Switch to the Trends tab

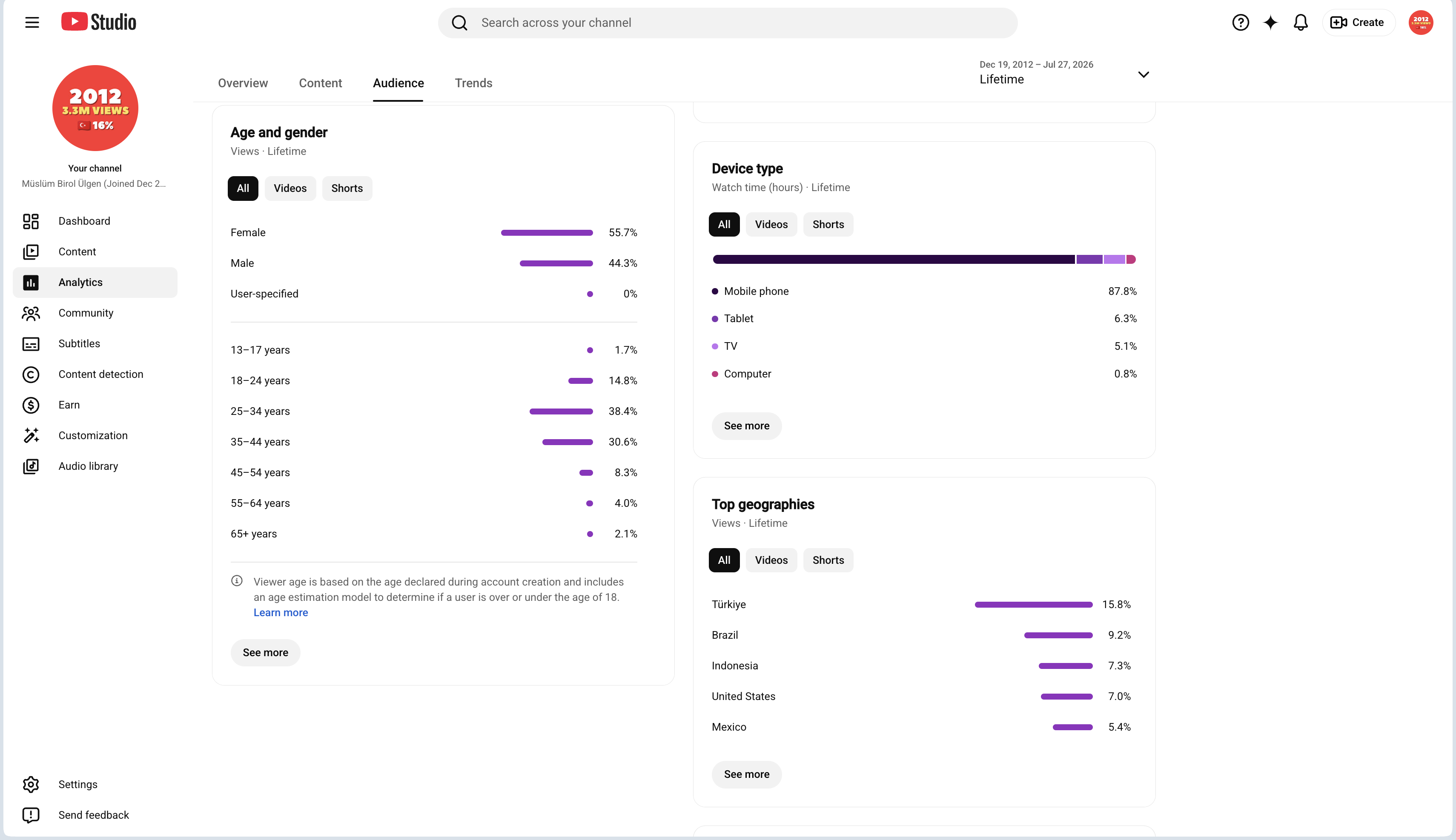click(x=473, y=83)
